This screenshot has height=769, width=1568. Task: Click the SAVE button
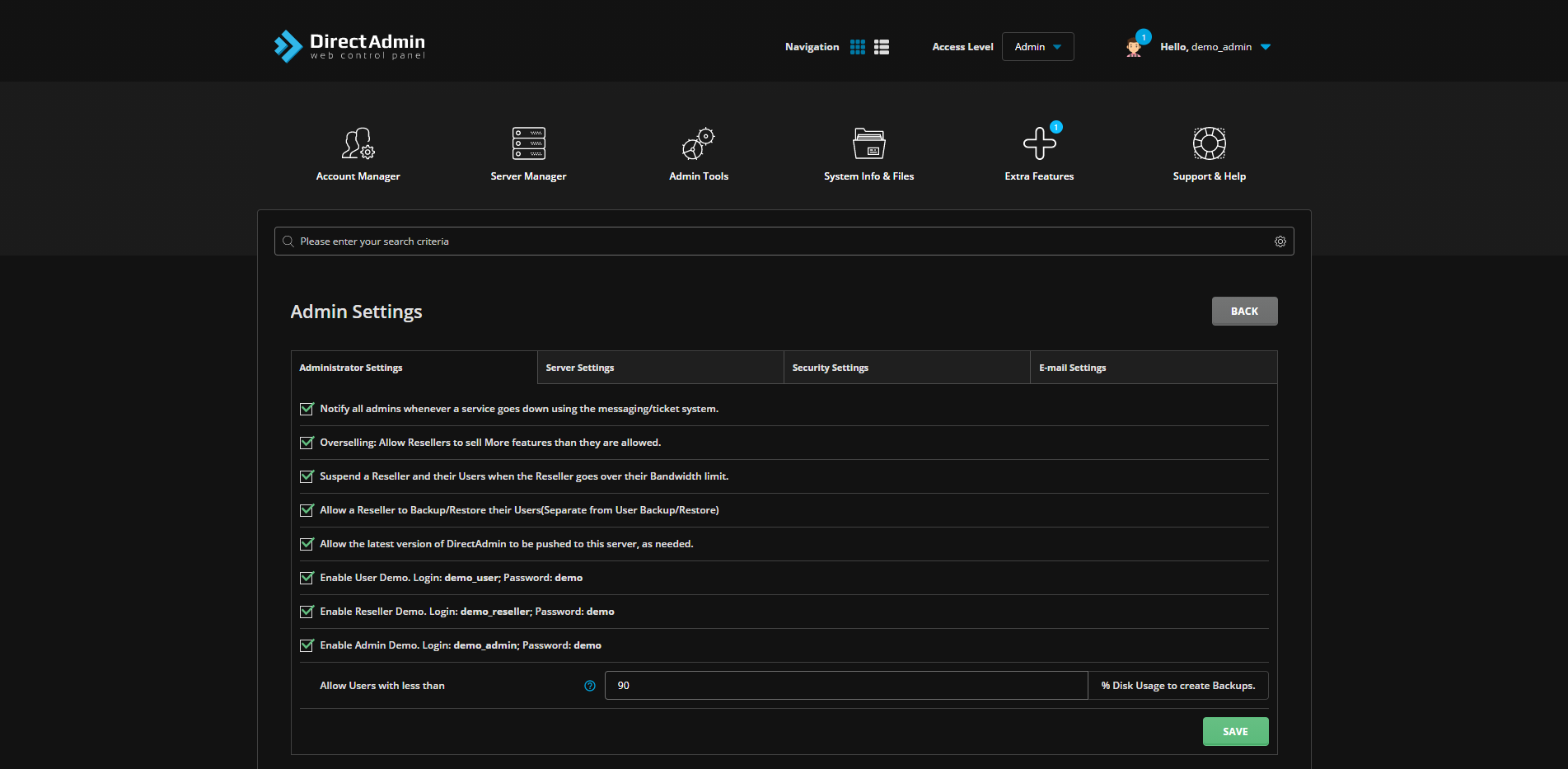point(1235,732)
